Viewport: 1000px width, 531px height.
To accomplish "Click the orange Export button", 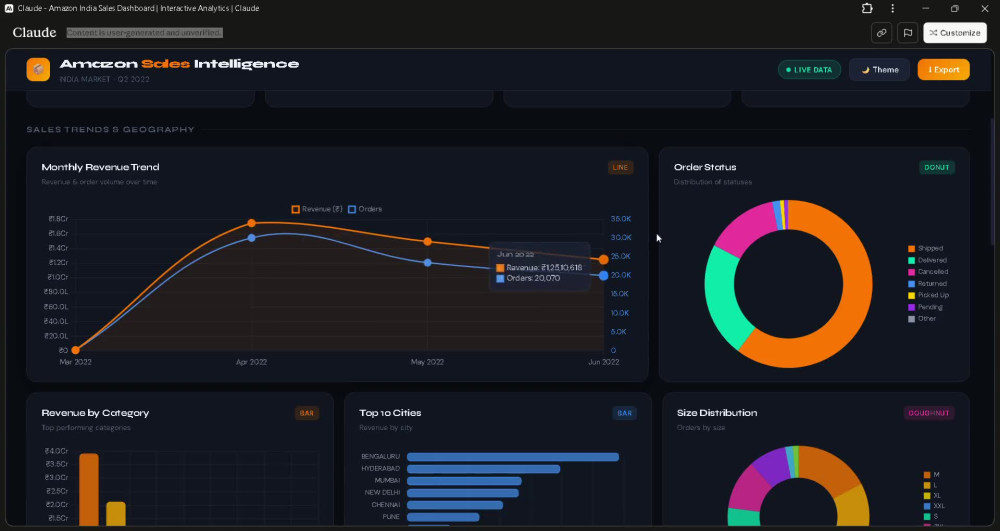I will click(x=943, y=69).
